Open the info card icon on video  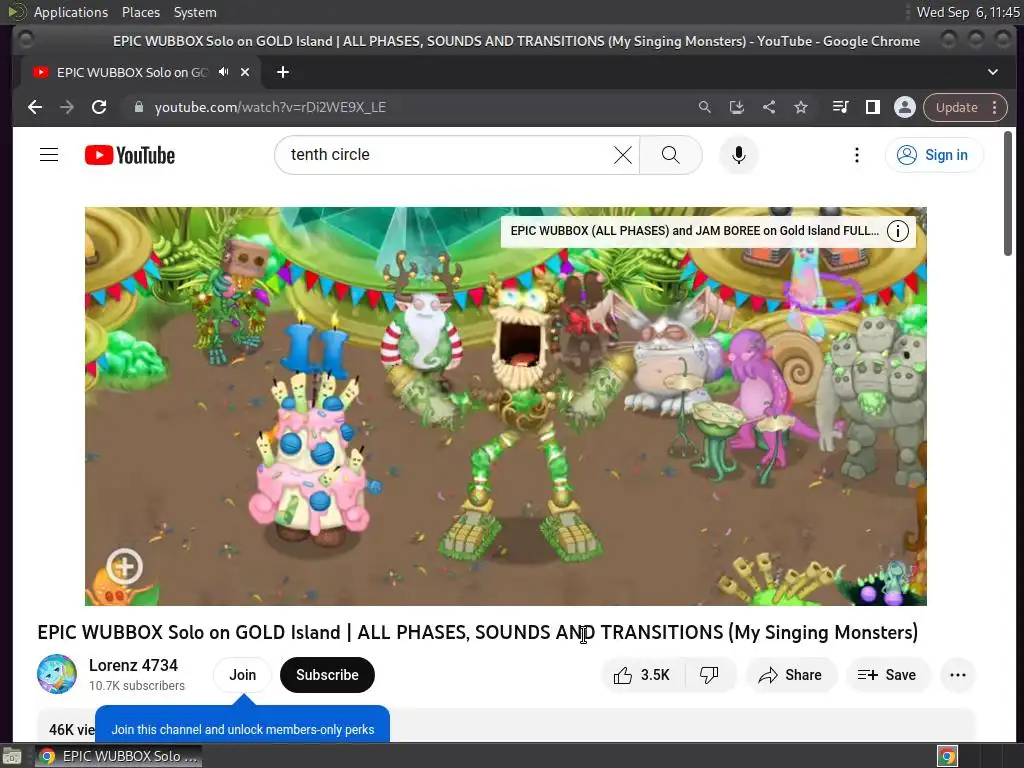point(898,231)
